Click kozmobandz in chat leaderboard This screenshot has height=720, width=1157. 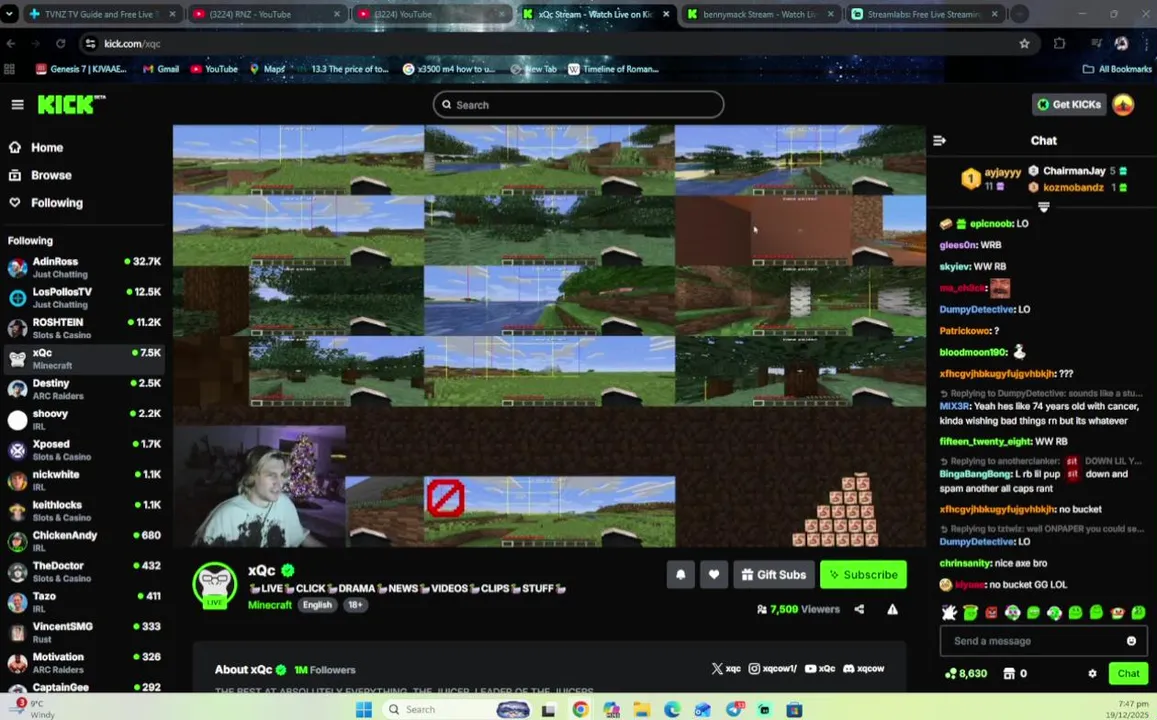click(x=1078, y=187)
